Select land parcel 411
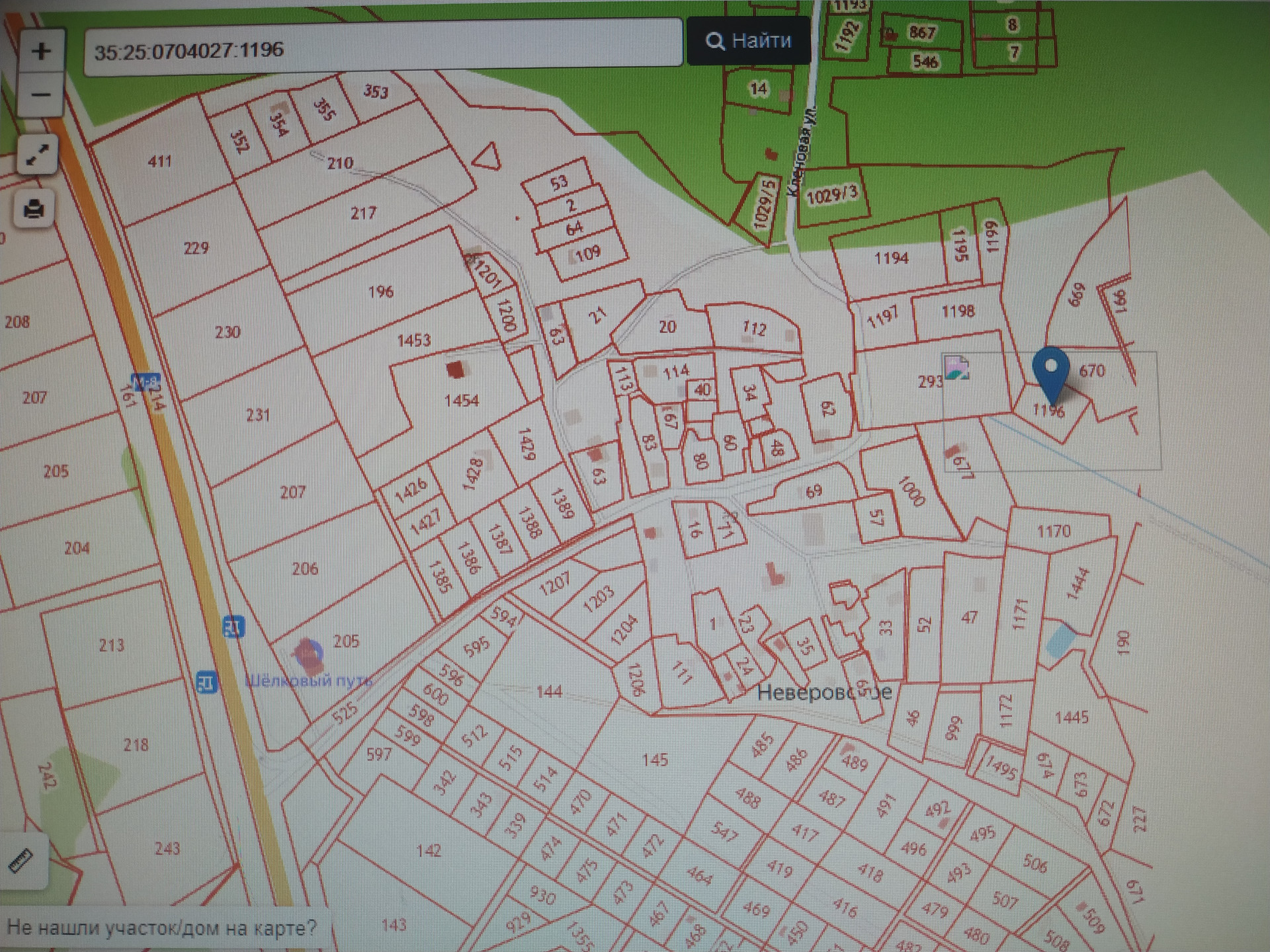The height and width of the screenshot is (952, 1270). coord(159,161)
